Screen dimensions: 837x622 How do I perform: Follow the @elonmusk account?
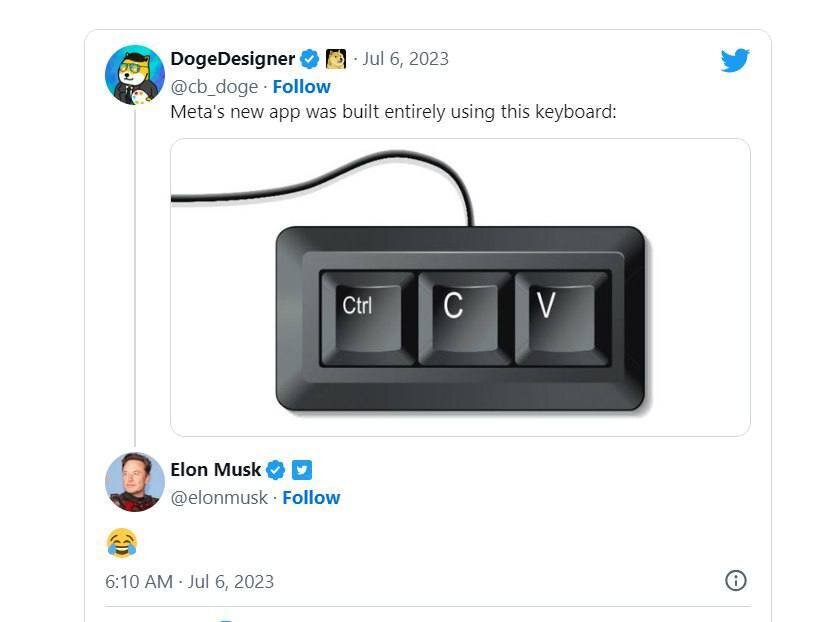pyautogui.click(x=311, y=497)
